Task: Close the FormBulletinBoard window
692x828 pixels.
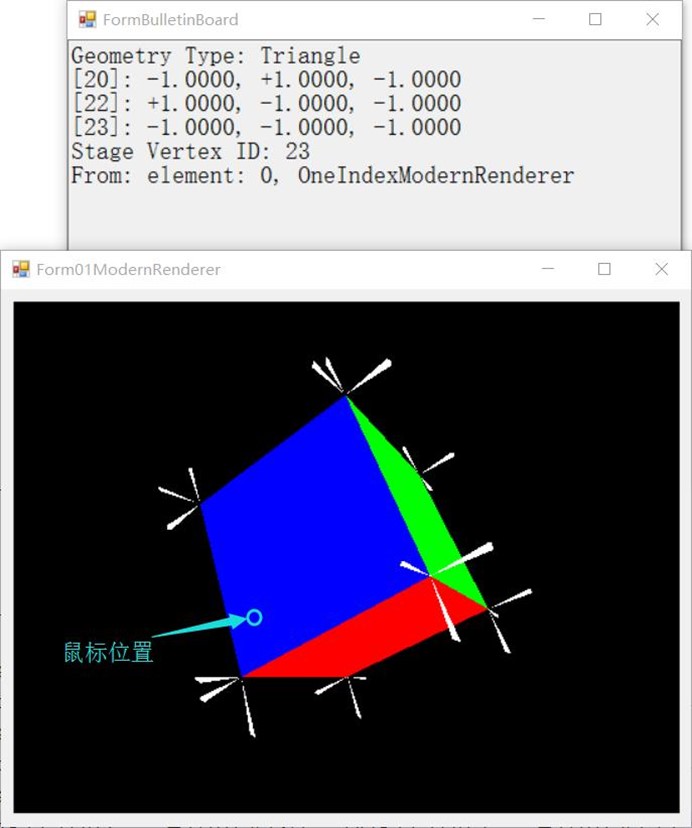Action: click(x=652, y=19)
